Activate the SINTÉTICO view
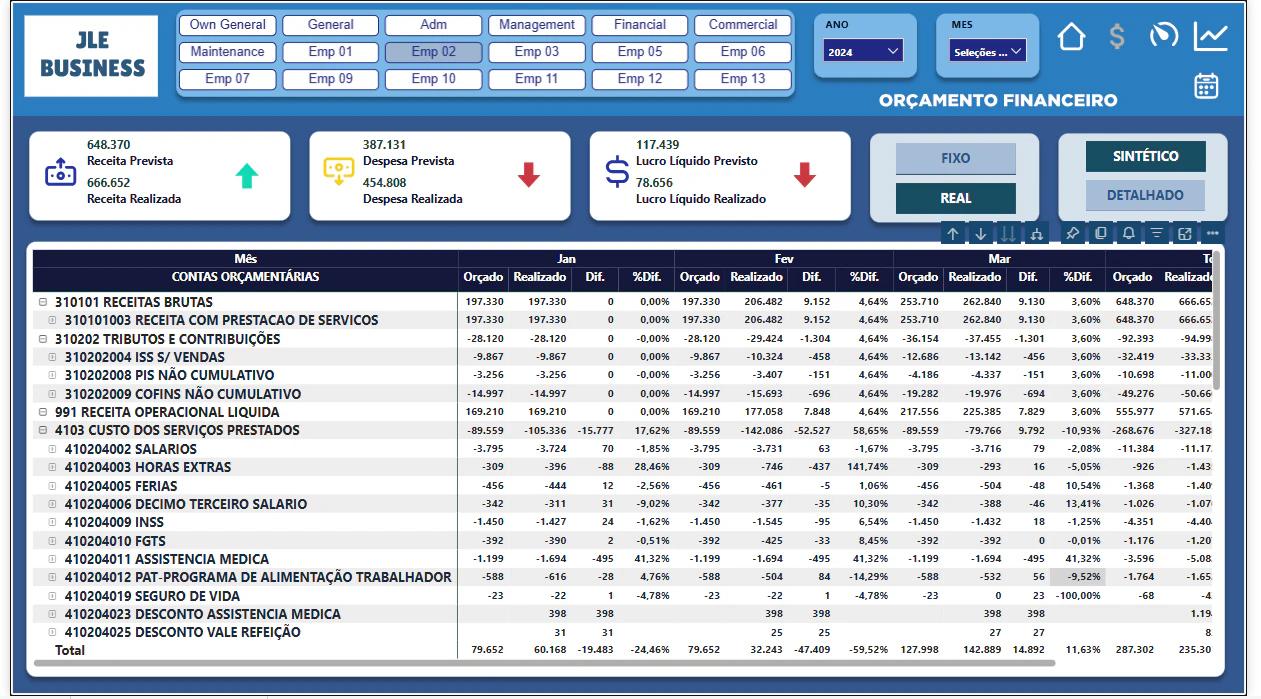The image size is (1261, 699). point(1145,156)
